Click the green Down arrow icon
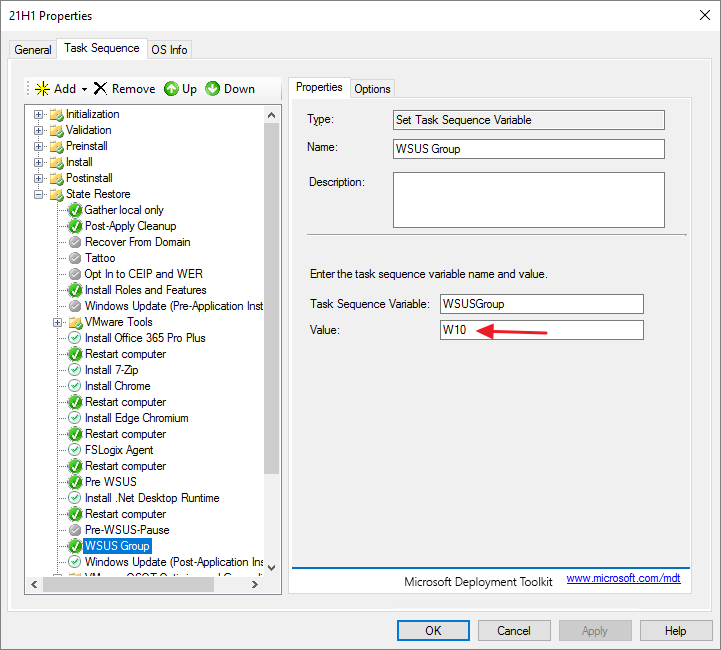Image resolution: width=721 pixels, height=650 pixels. [x=212, y=89]
